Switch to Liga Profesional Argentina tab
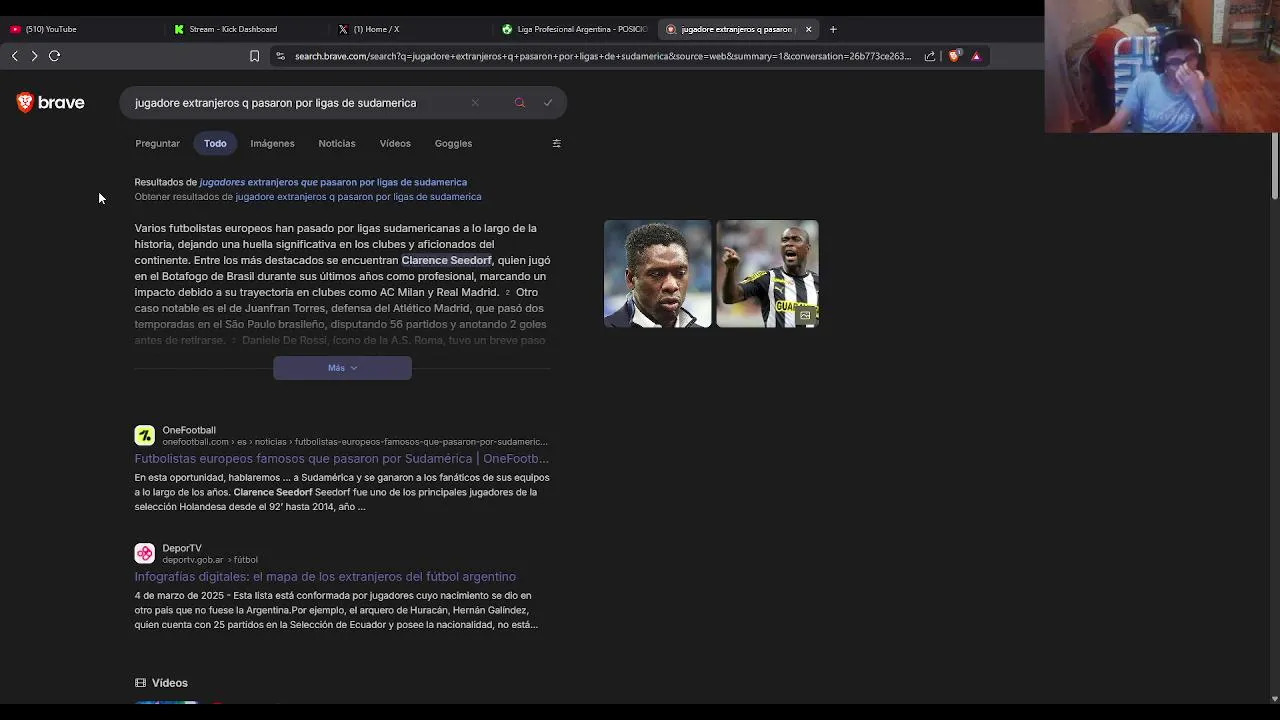 pyautogui.click(x=576, y=29)
